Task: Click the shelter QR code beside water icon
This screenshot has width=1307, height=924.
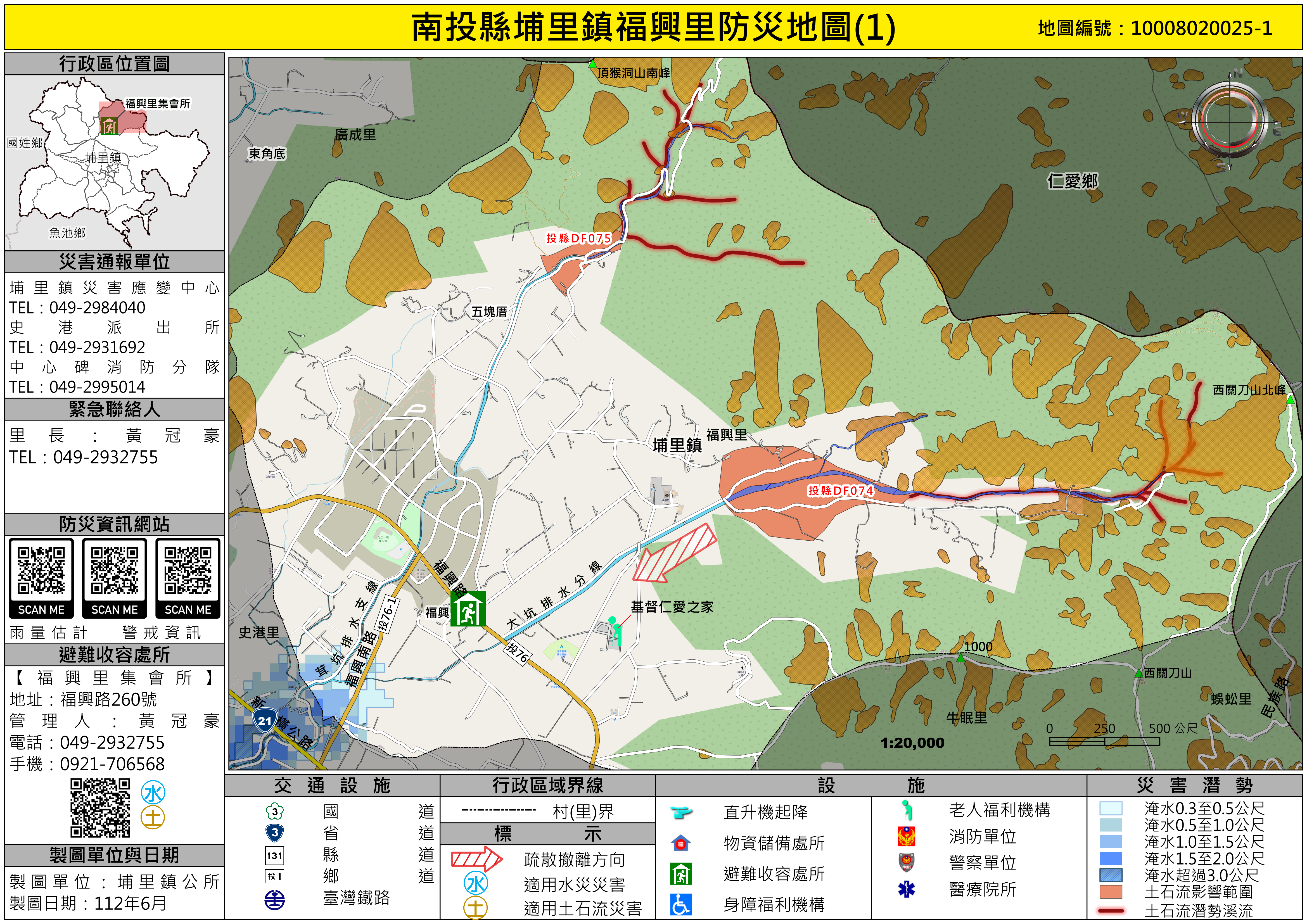Action: 100,808
